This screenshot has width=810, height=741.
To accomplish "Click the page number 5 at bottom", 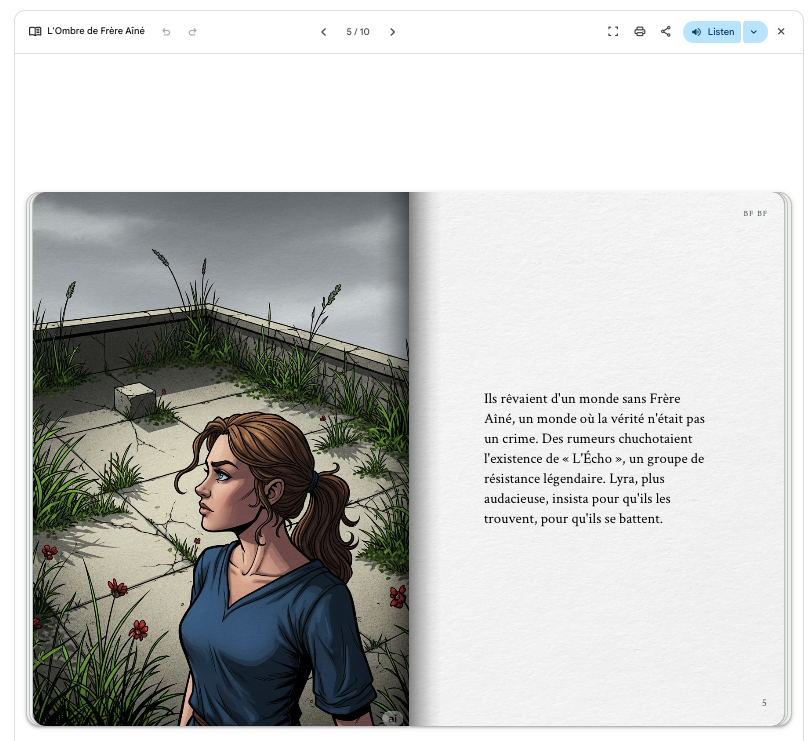I will [764, 703].
